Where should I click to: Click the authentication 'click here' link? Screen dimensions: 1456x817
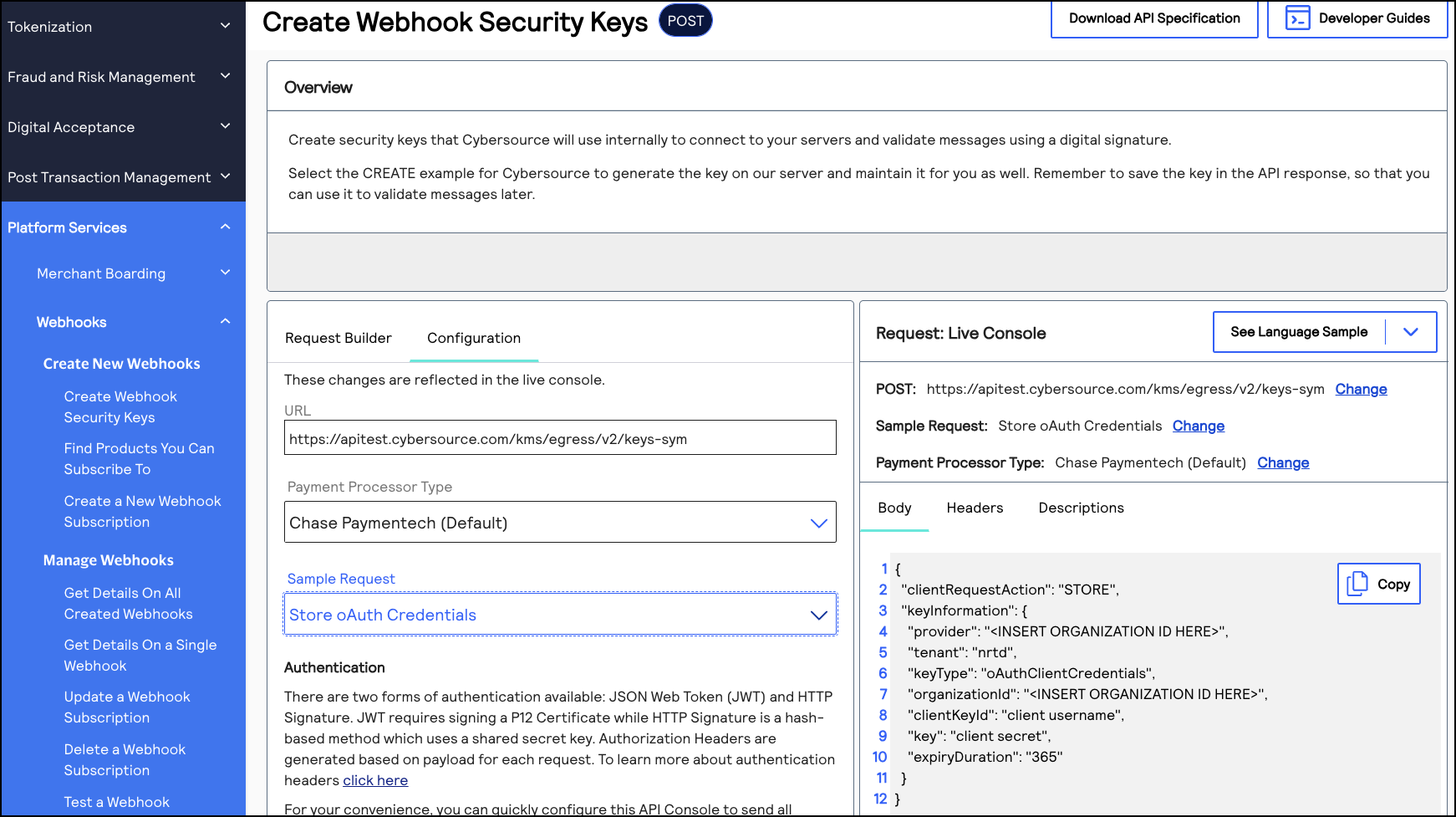(x=375, y=780)
